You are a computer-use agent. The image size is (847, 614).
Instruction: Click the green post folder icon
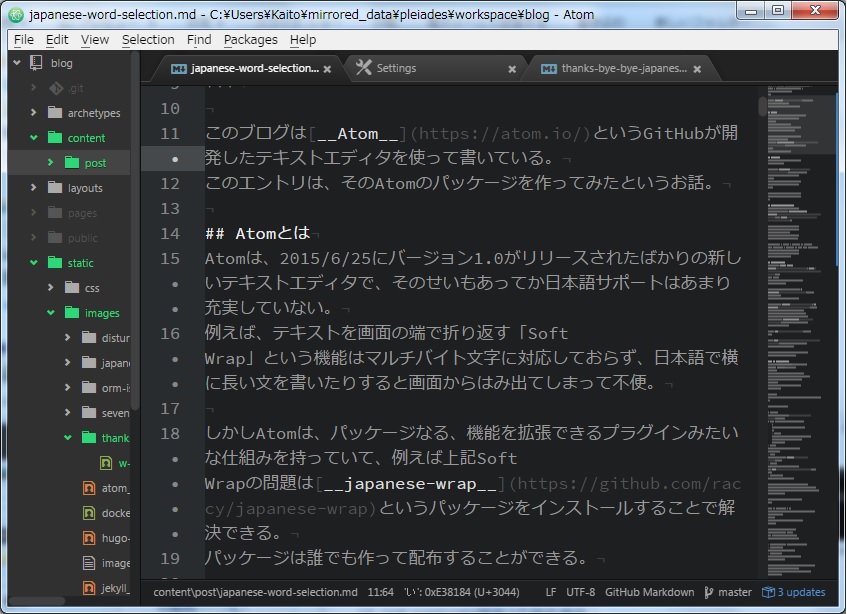click(x=72, y=162)
